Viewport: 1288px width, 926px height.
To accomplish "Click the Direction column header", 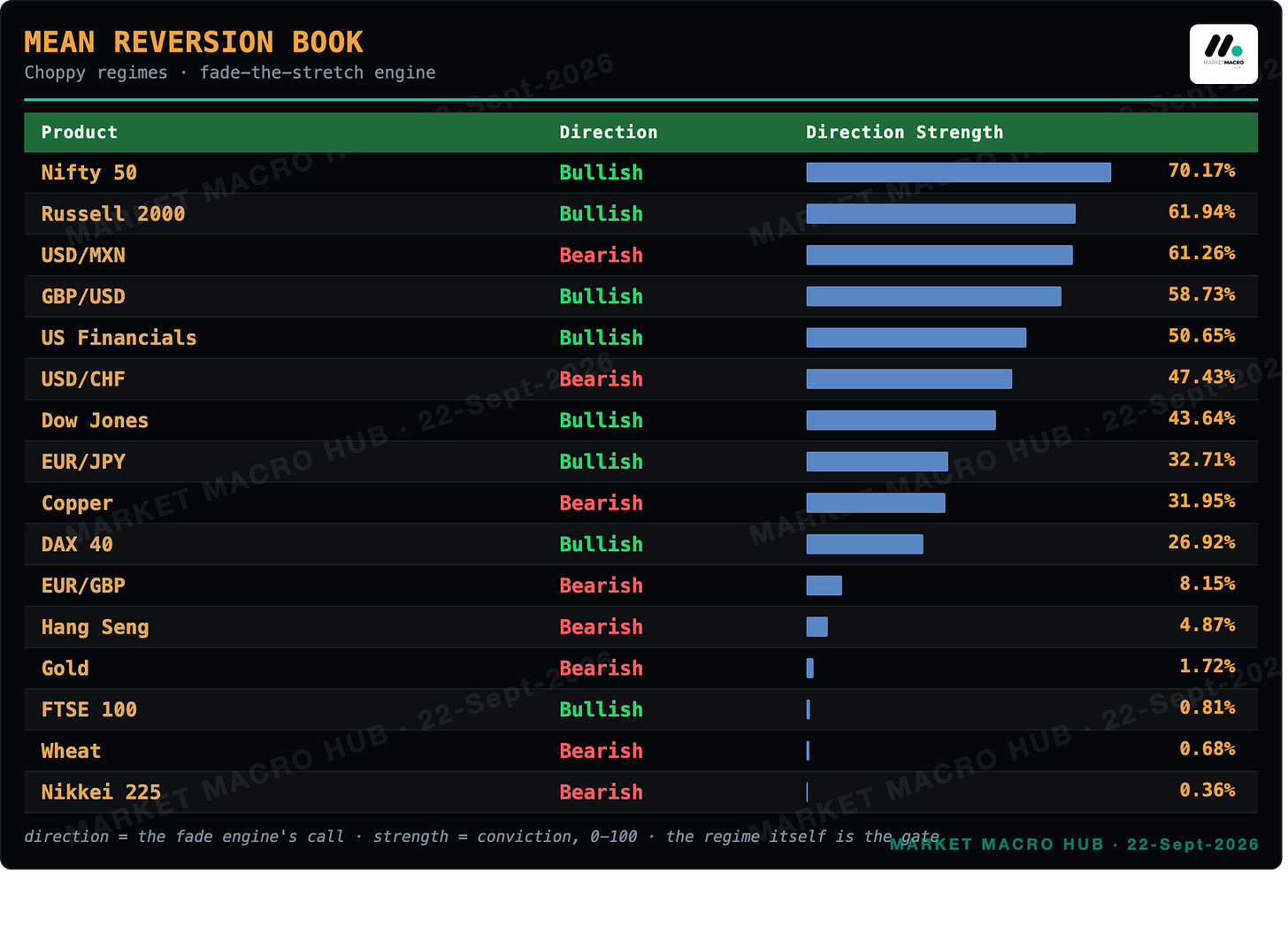I will (x=609, y=133).
